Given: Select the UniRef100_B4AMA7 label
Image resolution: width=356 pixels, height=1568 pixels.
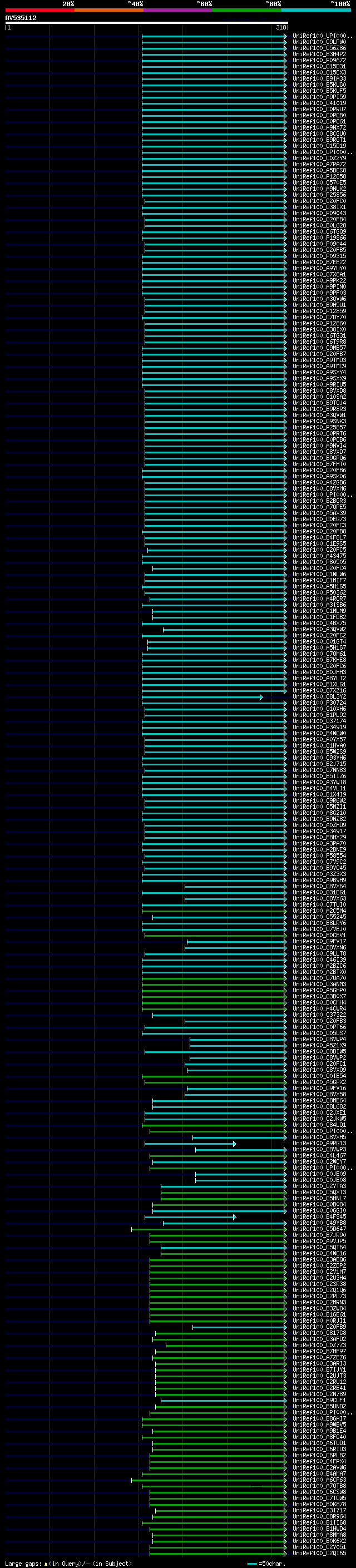Looking at the screenshot, I should point(319,1473).
